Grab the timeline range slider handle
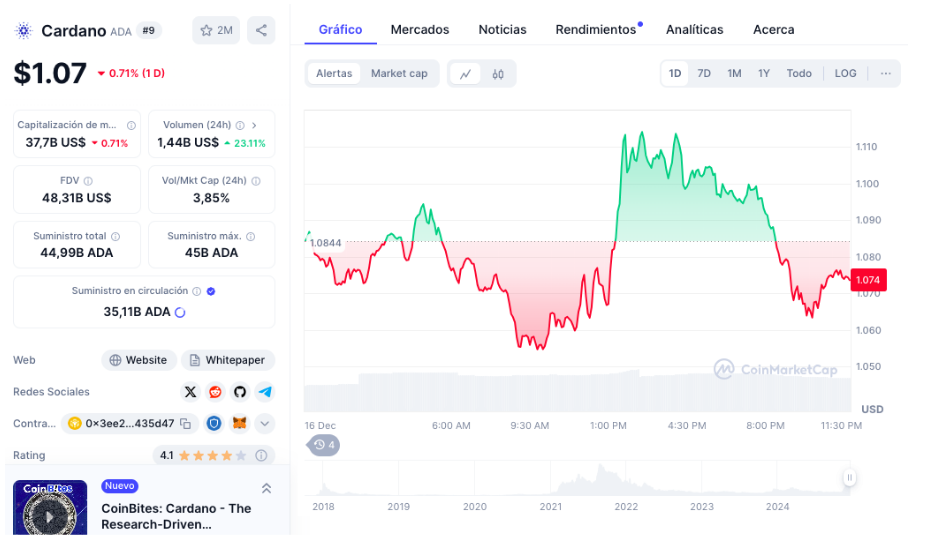Image resolution: width=928 pixels, height=556 pixels. [x=849, y=477]
